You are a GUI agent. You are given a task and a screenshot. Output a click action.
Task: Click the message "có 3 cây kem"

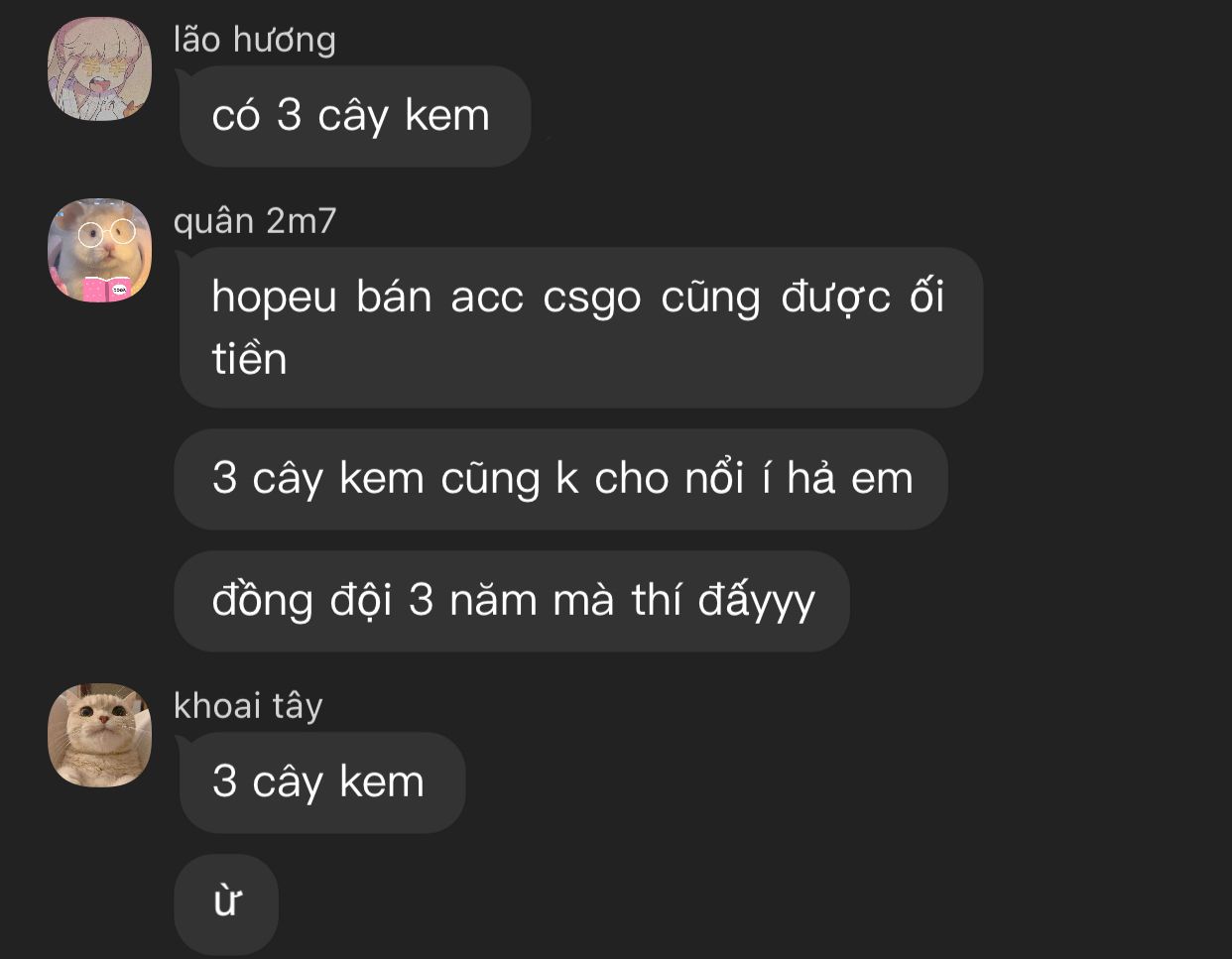[x=355, y=116]
